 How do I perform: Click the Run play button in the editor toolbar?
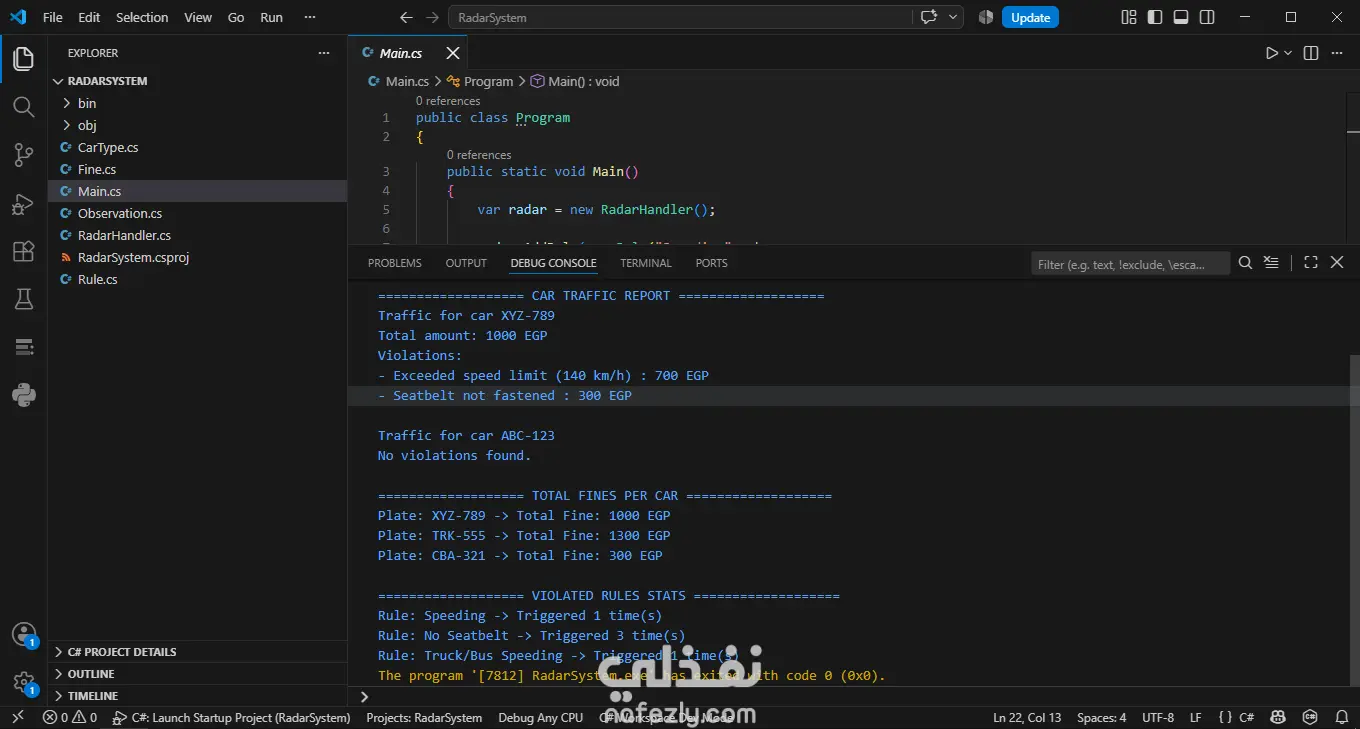click(x=1271, y=53)
